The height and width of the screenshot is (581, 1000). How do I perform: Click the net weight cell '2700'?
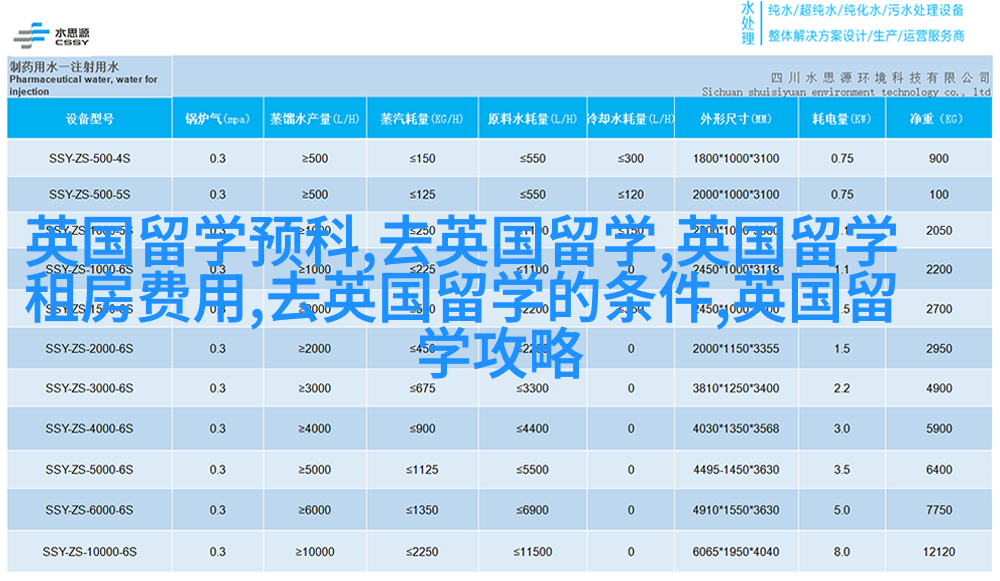[x=939, y=309]
